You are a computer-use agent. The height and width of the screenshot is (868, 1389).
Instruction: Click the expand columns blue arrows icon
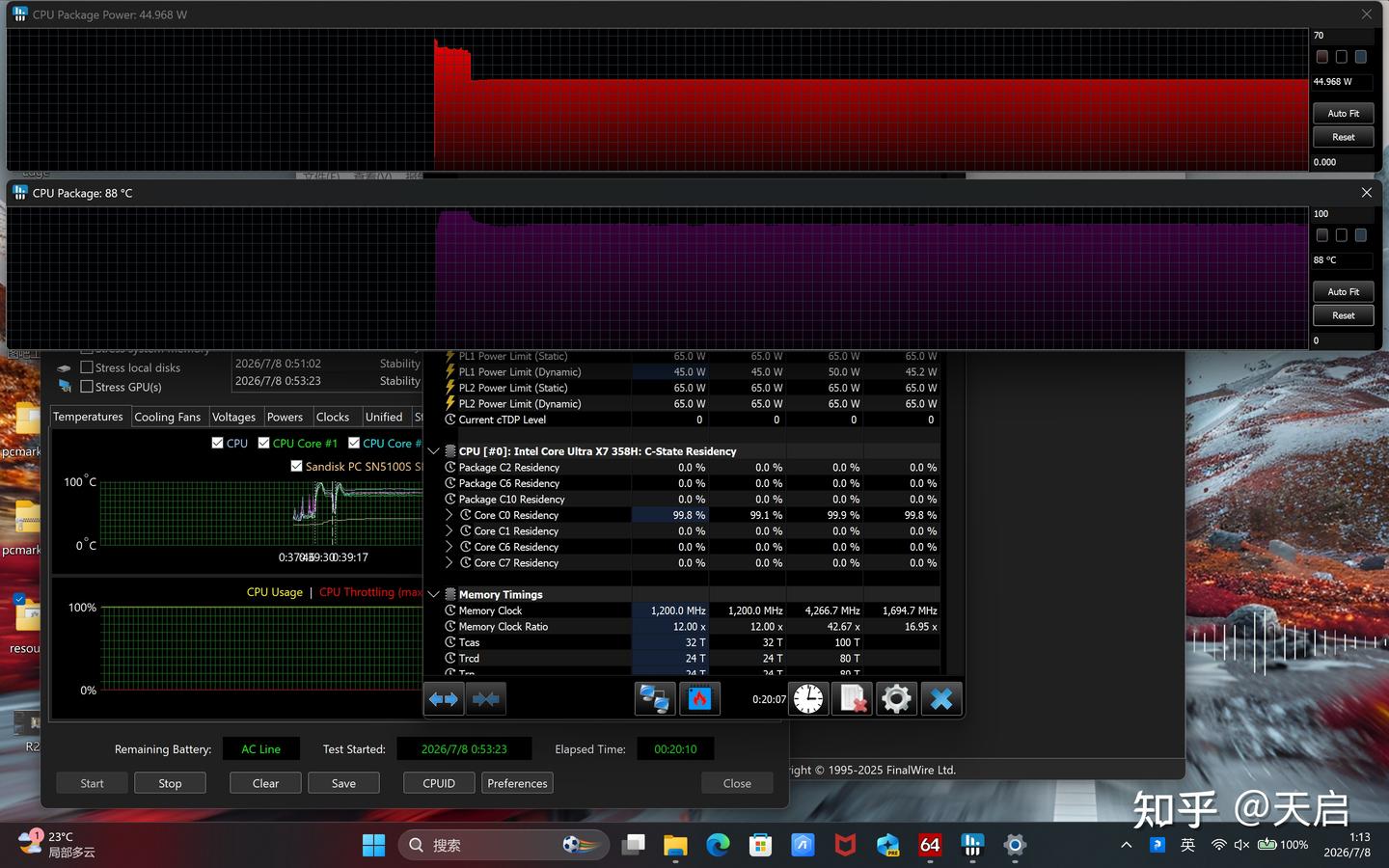coord(444,699)
